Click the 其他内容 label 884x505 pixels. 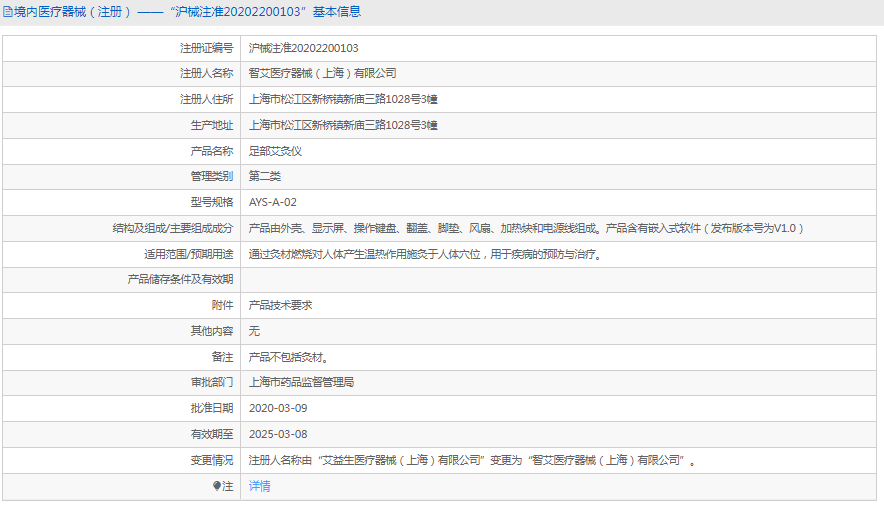(211, 331)
